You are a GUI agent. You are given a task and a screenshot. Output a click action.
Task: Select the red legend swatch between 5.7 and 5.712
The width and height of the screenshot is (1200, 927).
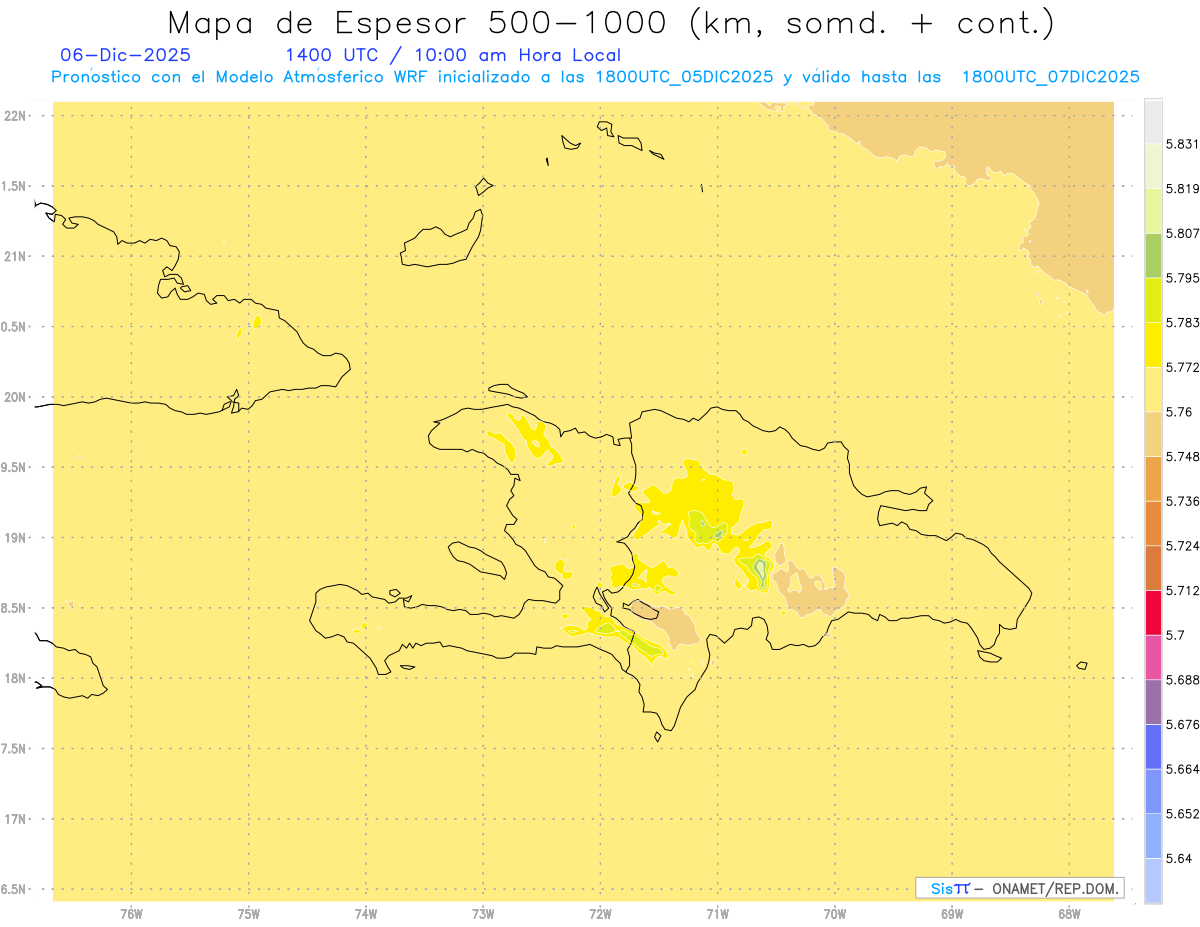point(1153,612)
